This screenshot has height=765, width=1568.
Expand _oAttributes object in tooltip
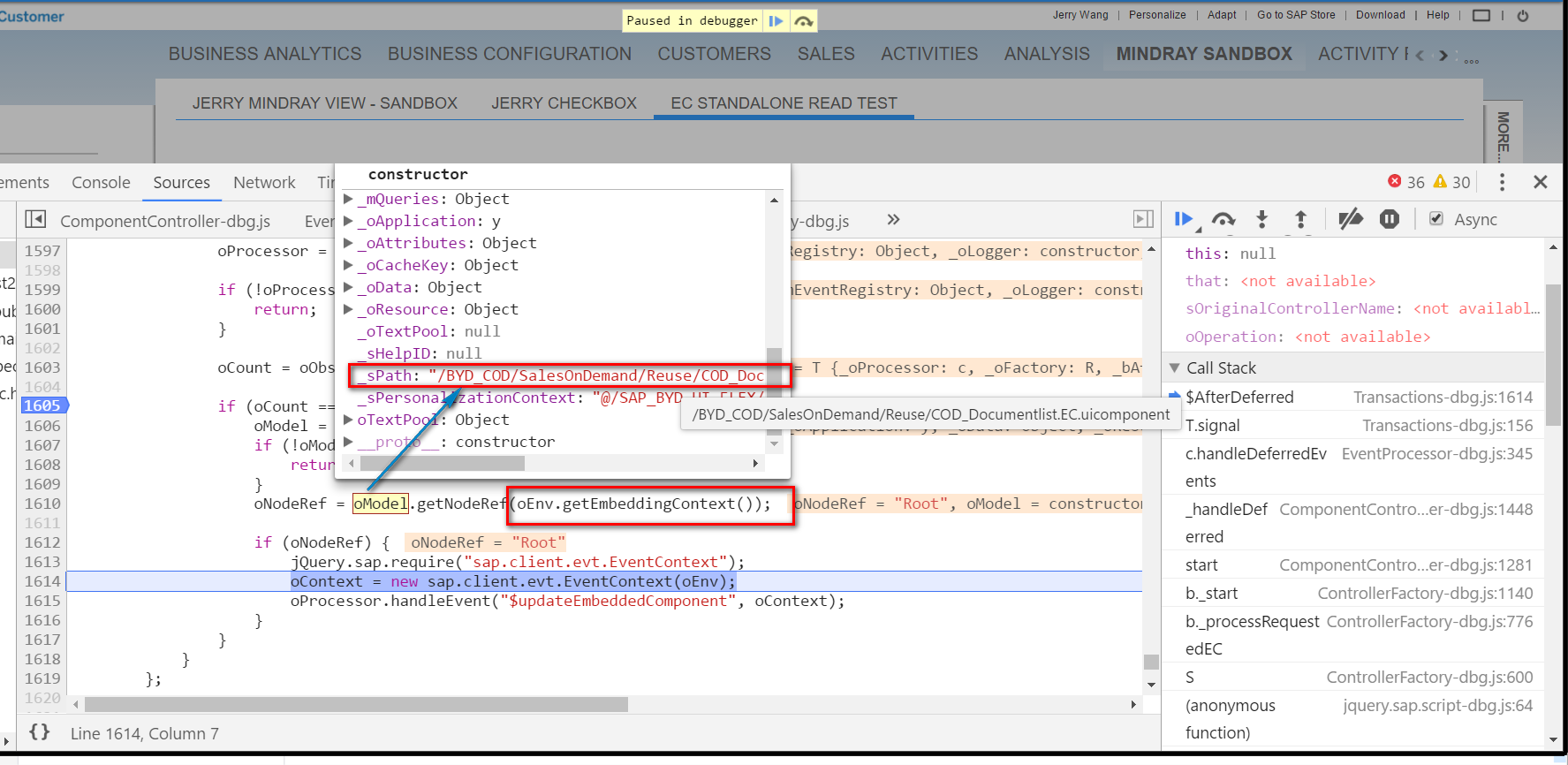[348, 243]
